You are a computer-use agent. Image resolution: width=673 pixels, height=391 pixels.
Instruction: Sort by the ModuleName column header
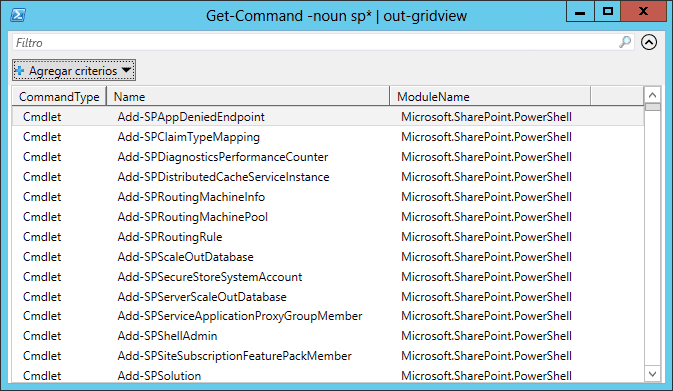(490, 97)
